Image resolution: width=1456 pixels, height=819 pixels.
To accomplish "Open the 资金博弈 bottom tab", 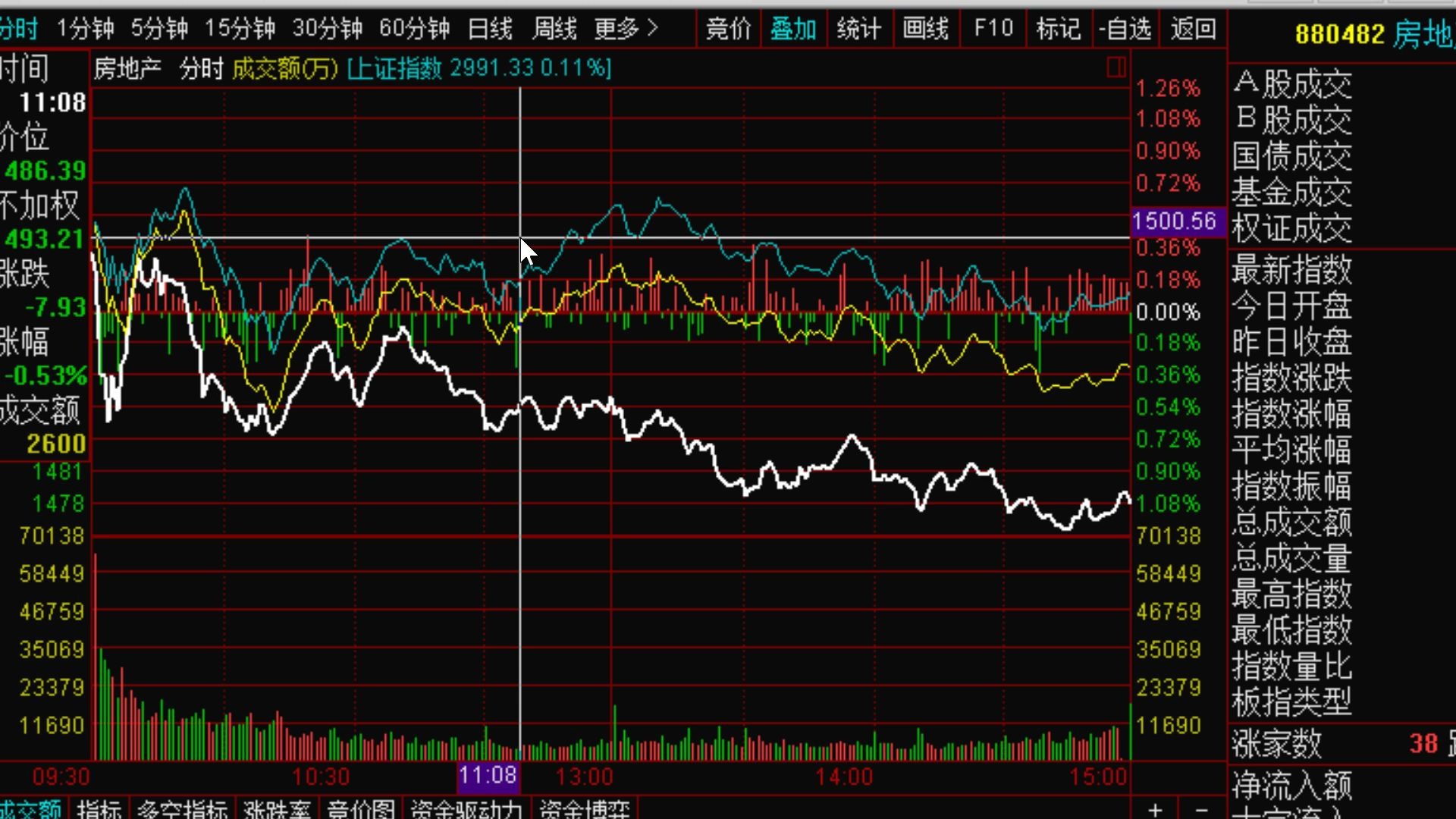I will 584,808.
